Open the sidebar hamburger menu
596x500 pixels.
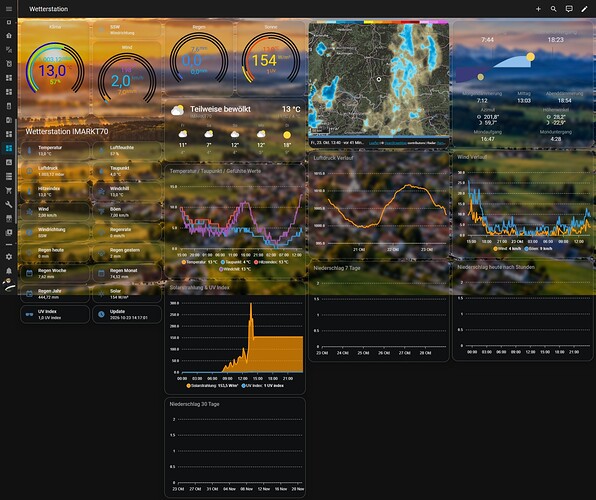(9, 9)
